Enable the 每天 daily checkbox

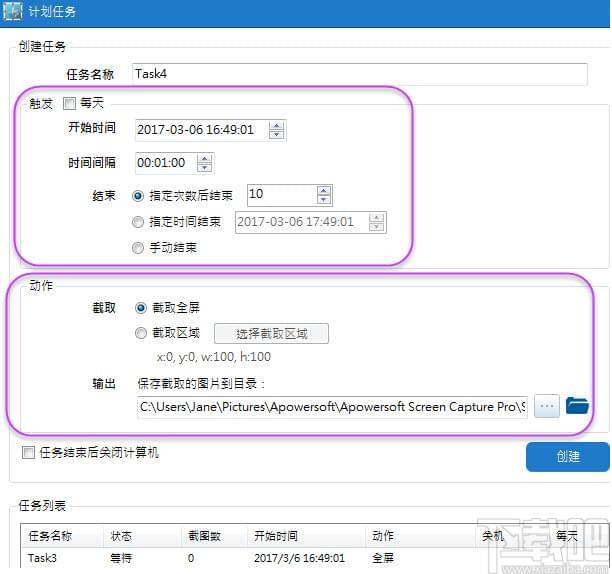click(x=69, y=104)
